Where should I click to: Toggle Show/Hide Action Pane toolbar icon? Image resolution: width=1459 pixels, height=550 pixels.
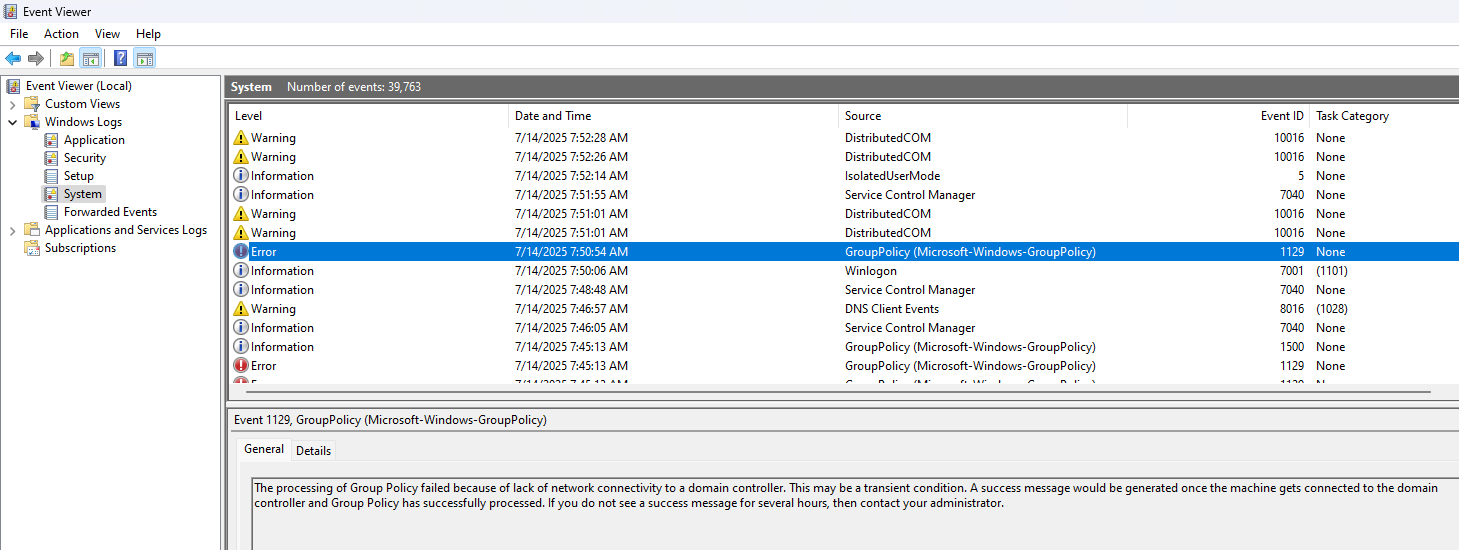tap(144, 58)
